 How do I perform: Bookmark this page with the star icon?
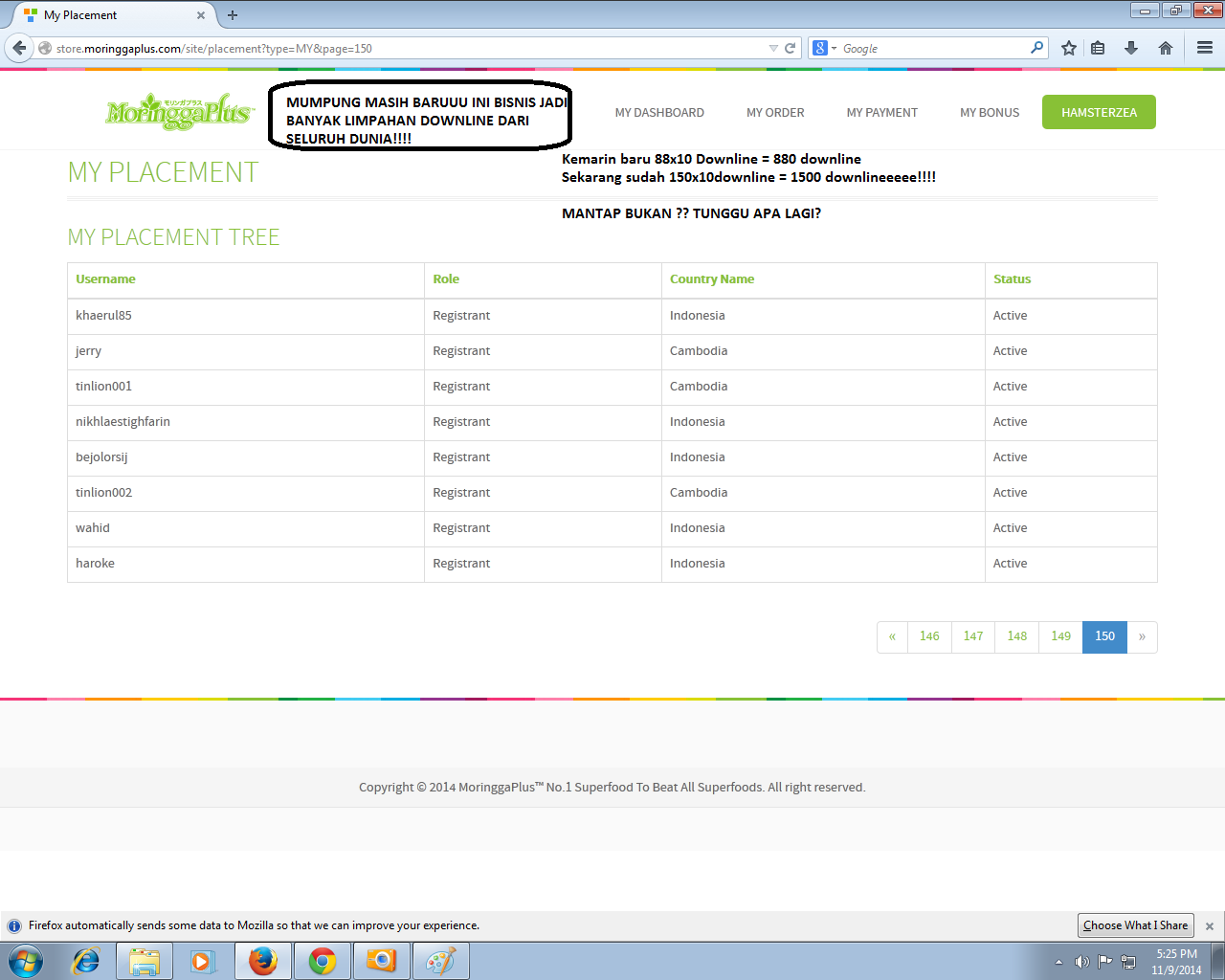1069,48
